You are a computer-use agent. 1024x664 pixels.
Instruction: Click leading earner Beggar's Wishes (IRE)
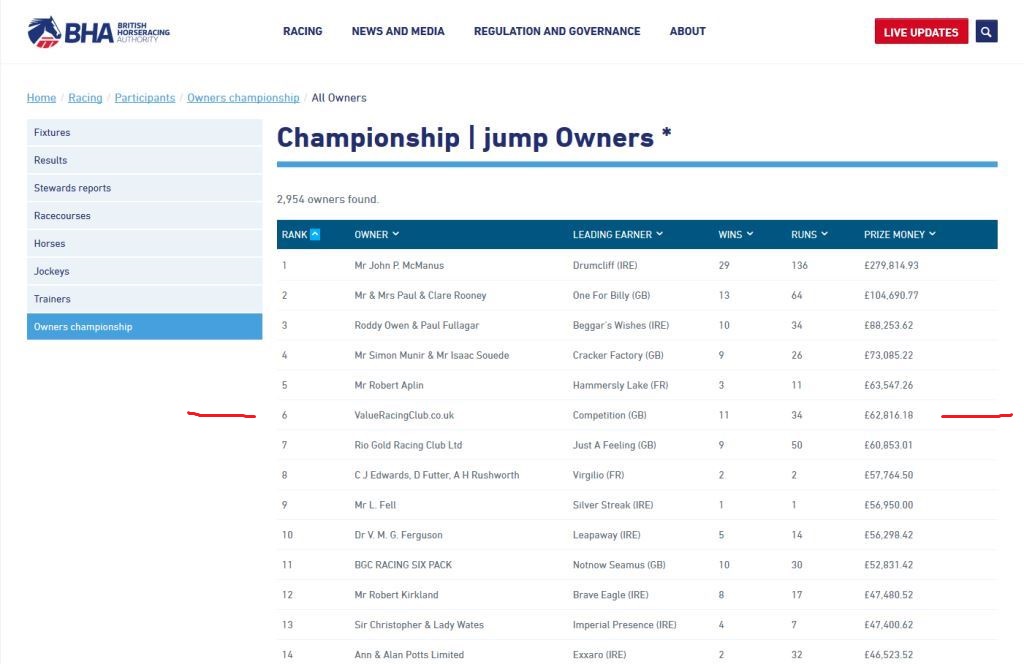point(620,325)
